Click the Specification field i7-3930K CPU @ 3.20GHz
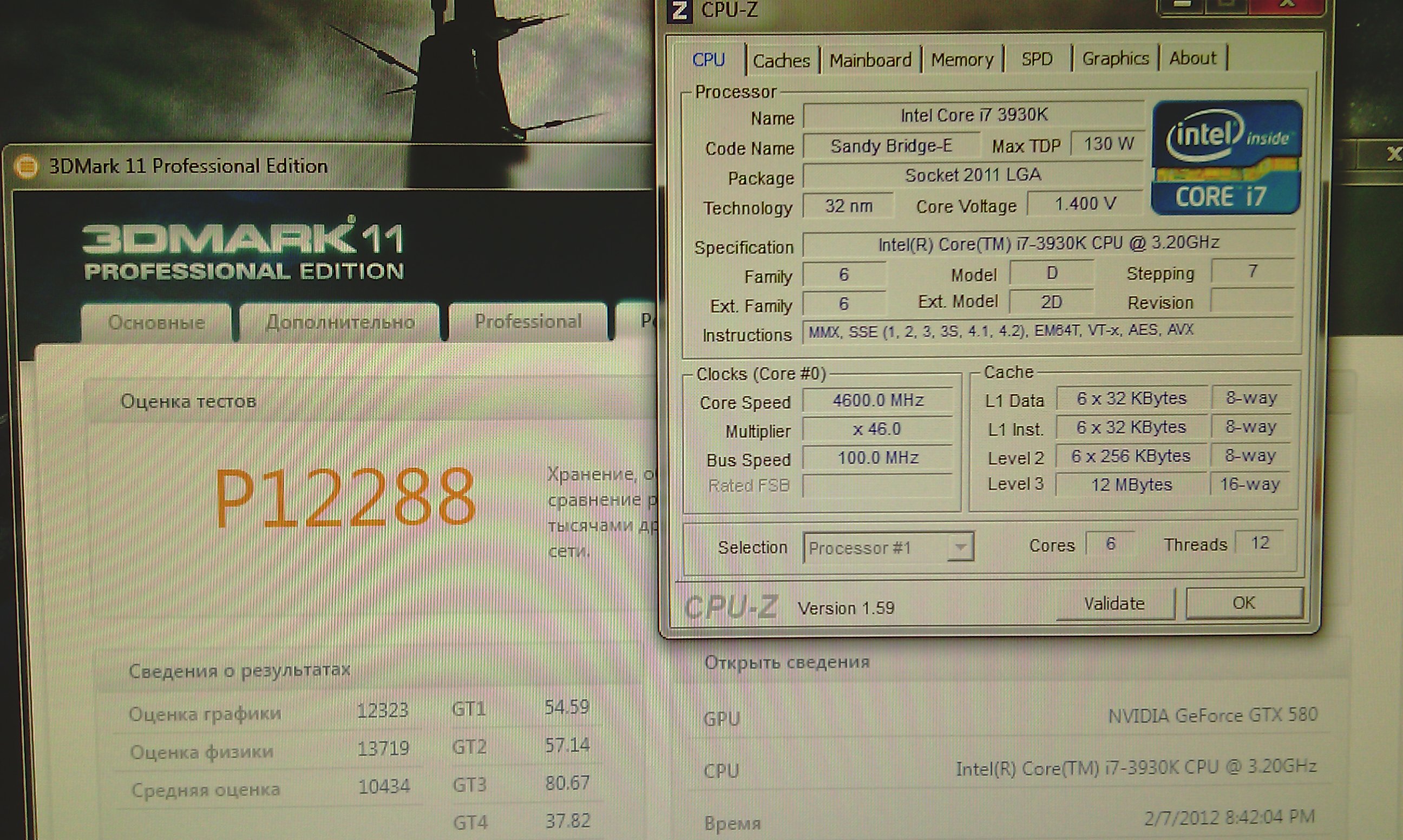Screen dimensions: 1403x840 coord(1048,244)
